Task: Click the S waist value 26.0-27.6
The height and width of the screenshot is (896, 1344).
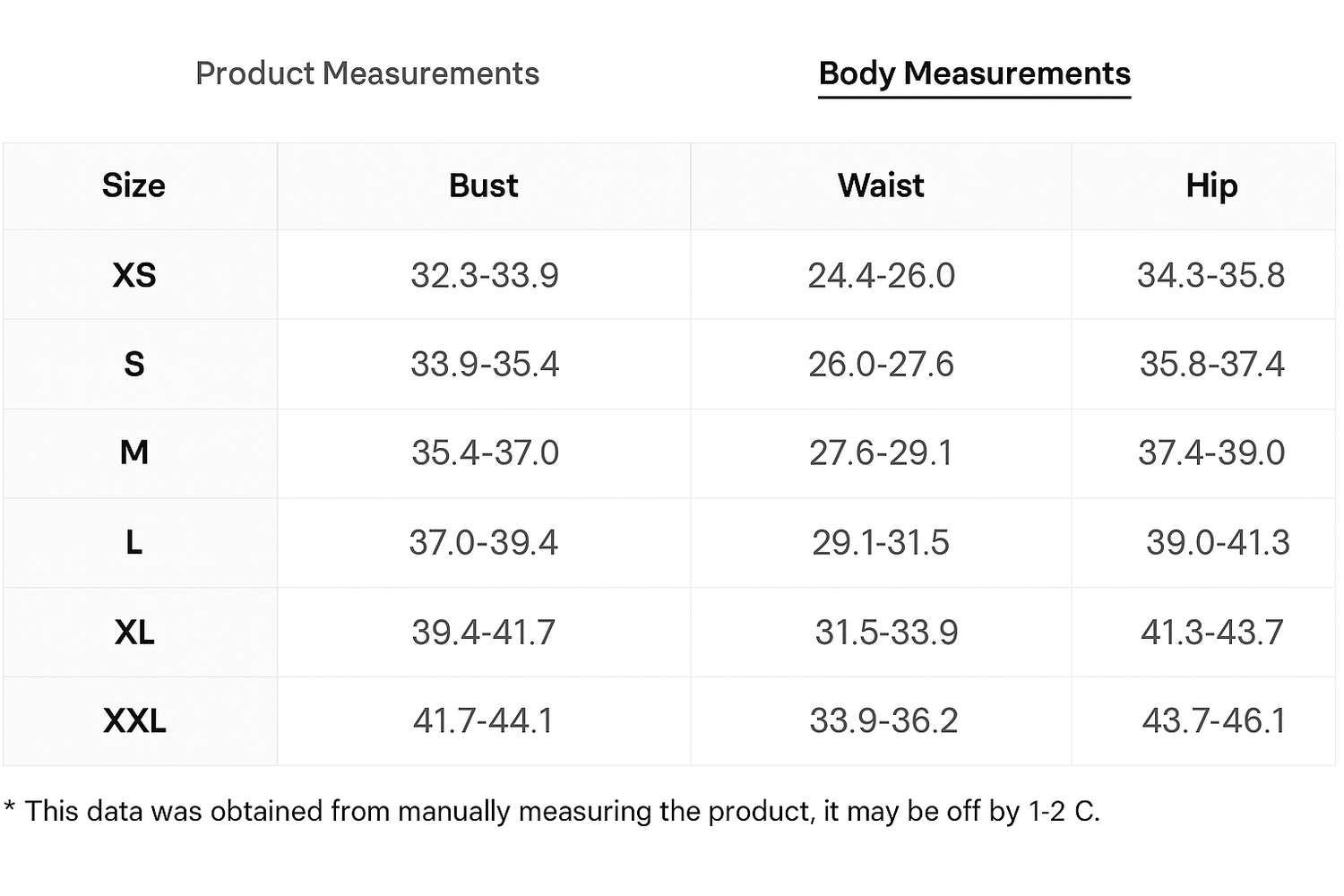Action: tap(881, 364)
